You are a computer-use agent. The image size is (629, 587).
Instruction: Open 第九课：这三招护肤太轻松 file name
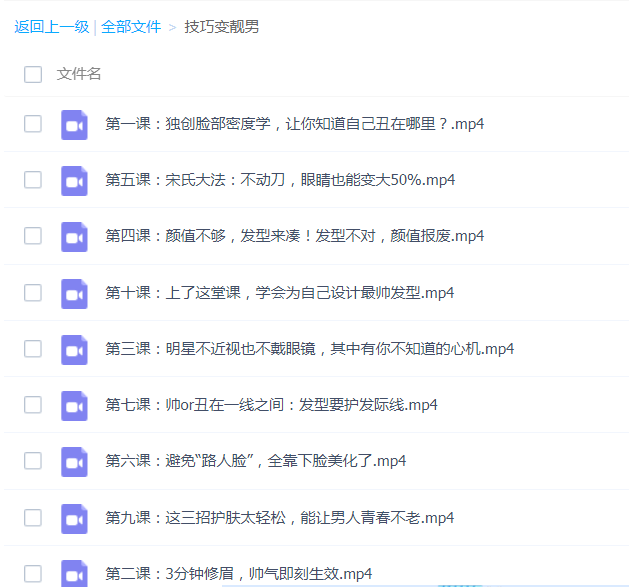pos(280,518)
